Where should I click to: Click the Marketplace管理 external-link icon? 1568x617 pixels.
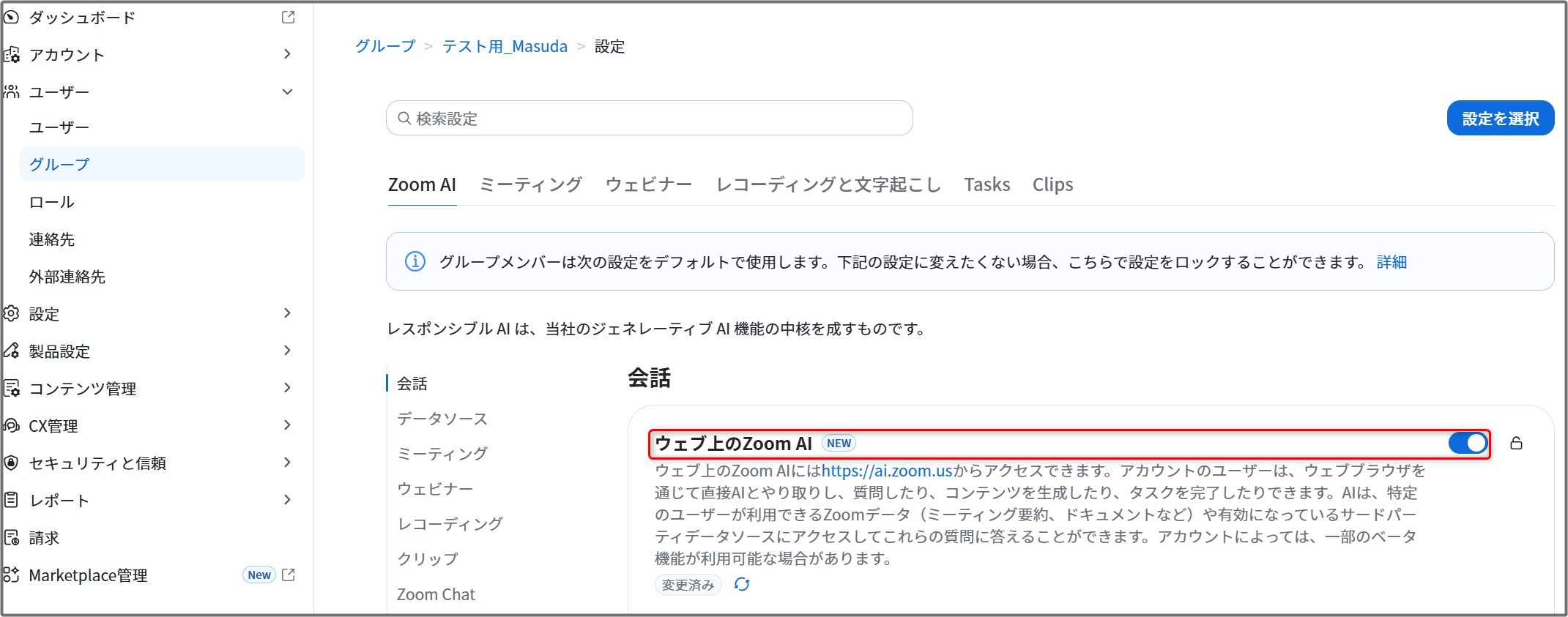289,575
